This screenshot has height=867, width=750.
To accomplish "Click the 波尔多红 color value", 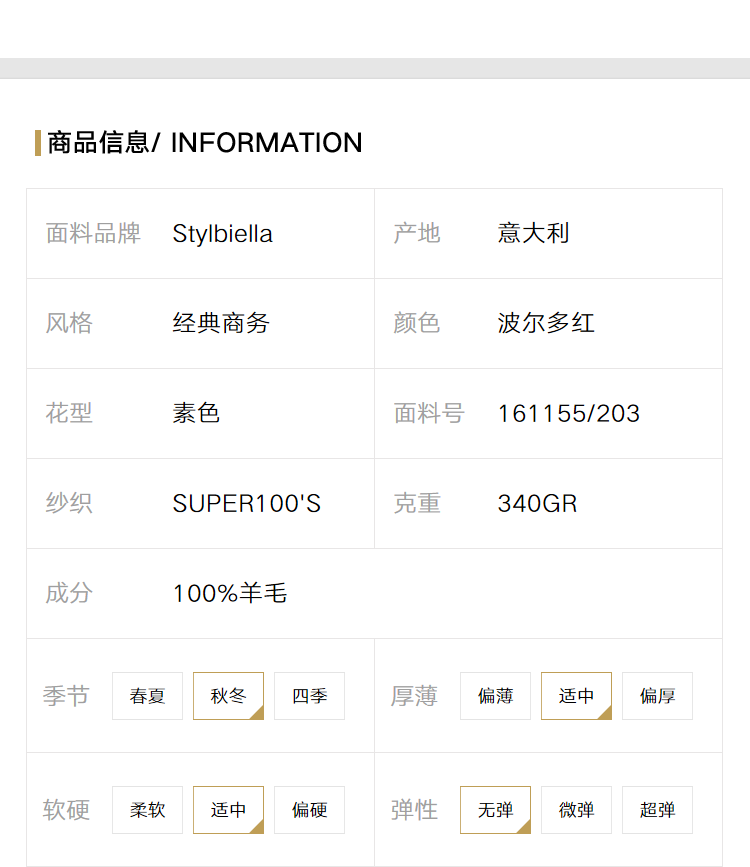I will click(x=546, y=323).
